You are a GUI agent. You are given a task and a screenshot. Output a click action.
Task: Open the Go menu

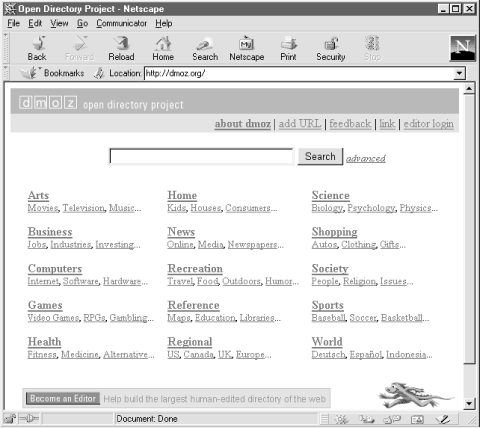(x=82, y=23)
